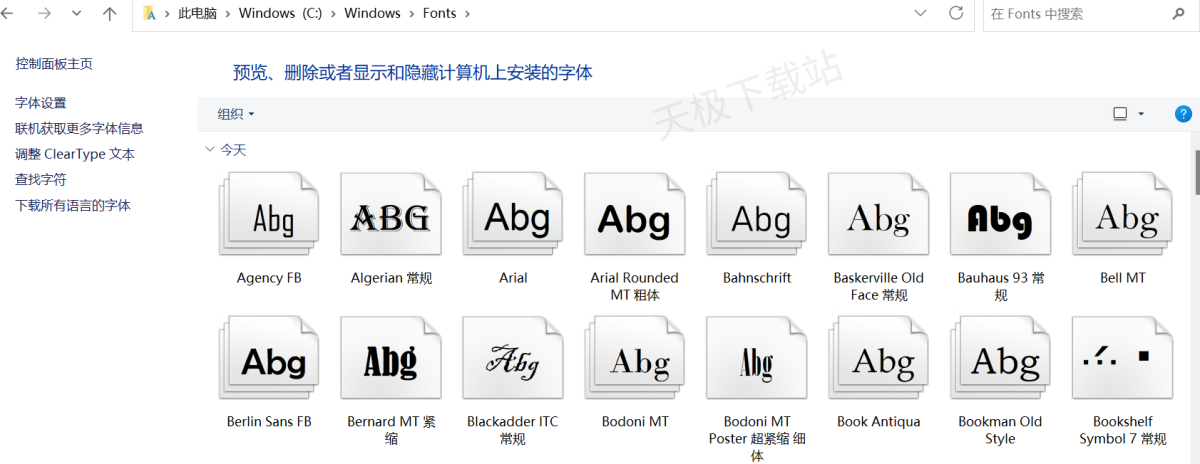Click the Back navigation arrow
This screenshot has width=1200, height=464.
[8, 14]
